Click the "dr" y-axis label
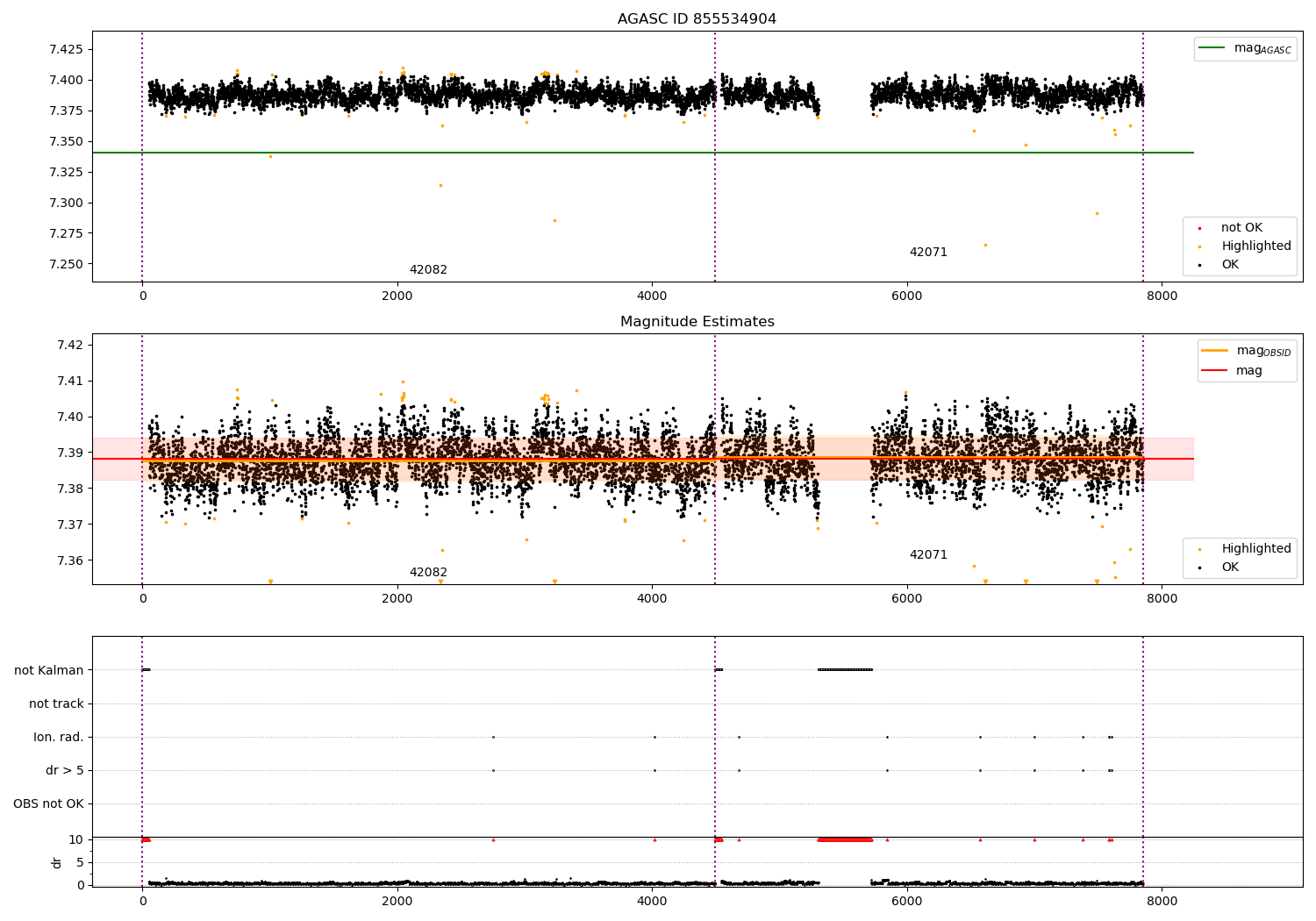 coord(57,863)
